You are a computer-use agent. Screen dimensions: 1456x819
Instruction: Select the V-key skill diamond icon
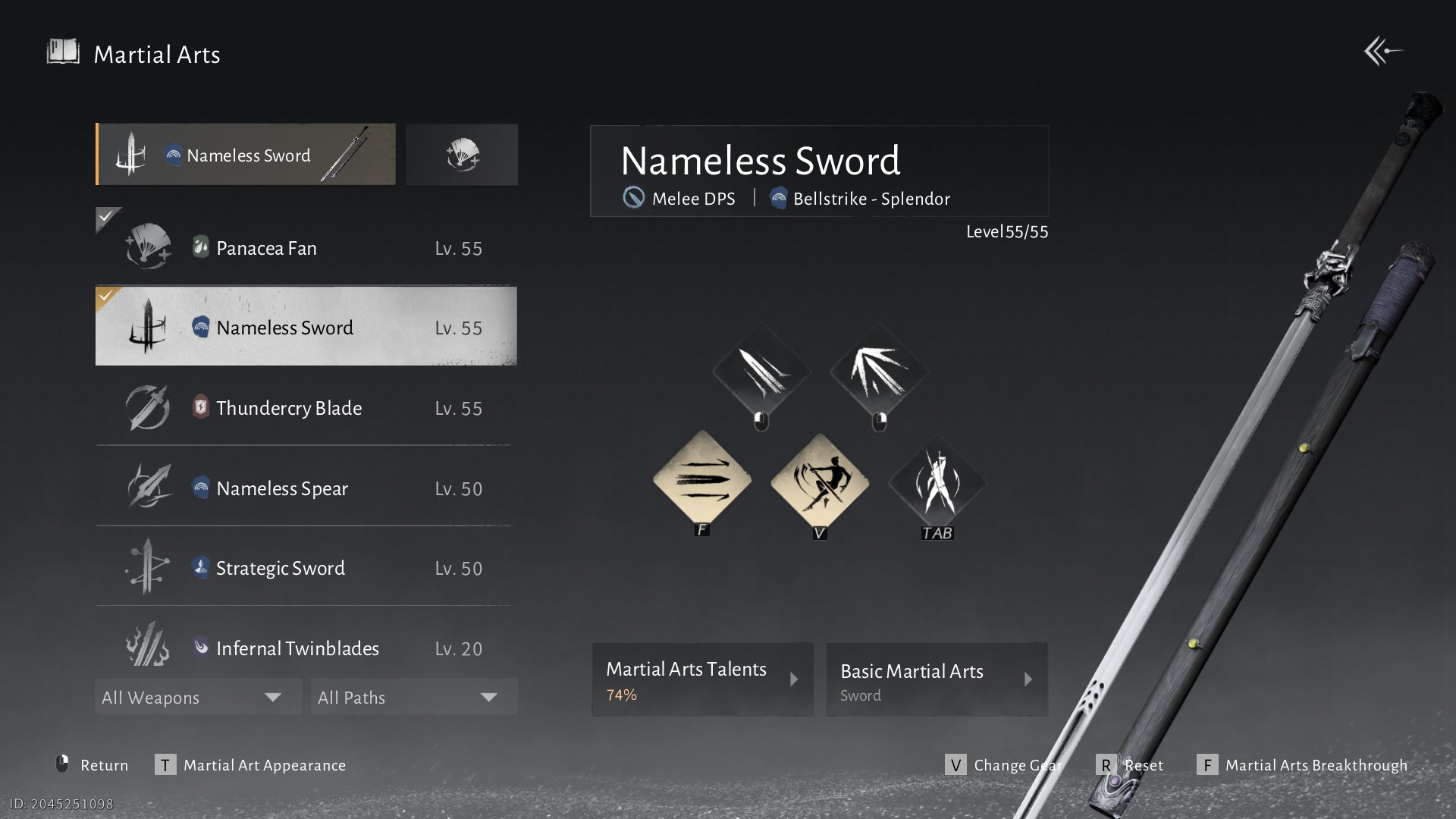pos(820,482)
